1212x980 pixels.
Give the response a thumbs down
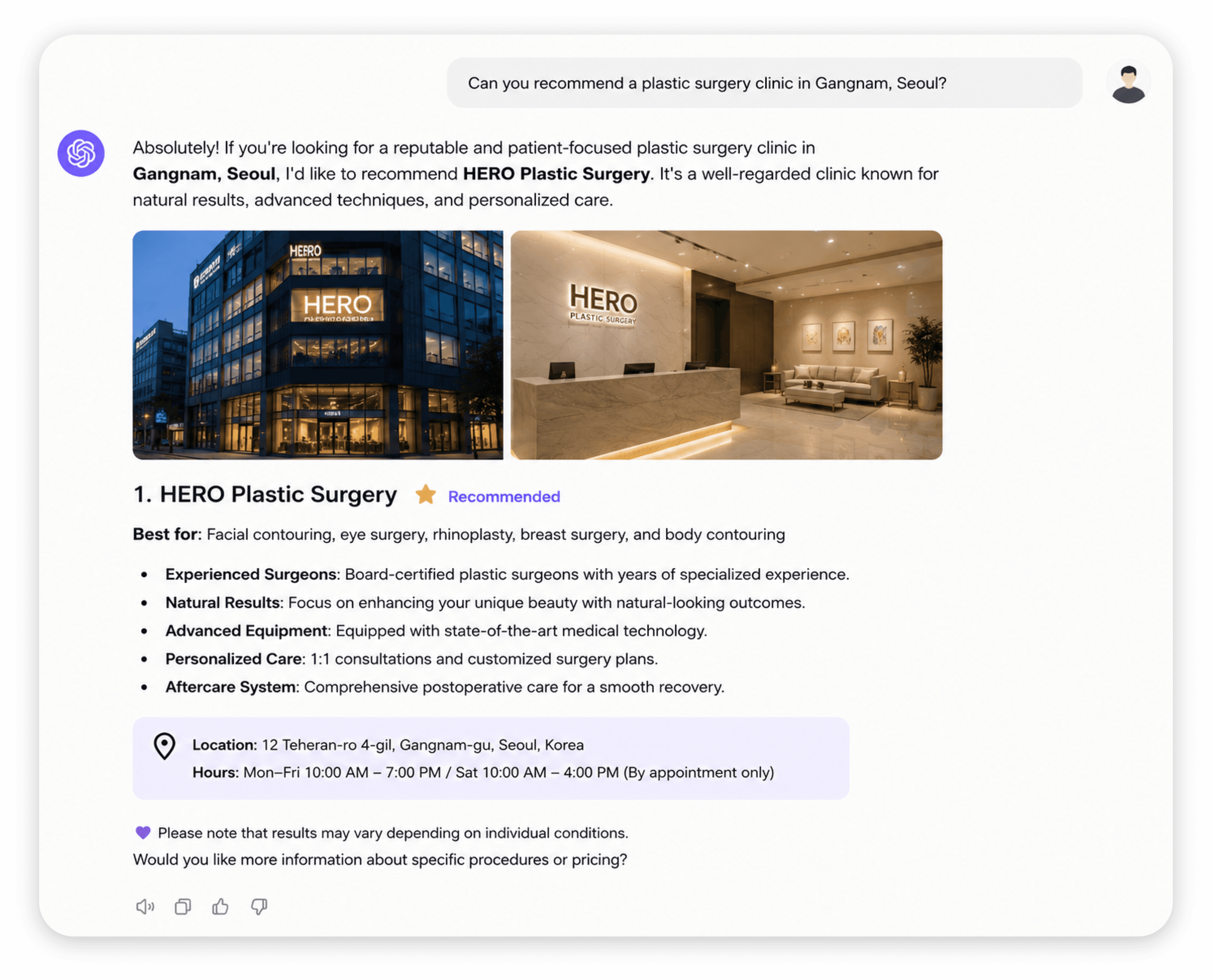(259, 907)
